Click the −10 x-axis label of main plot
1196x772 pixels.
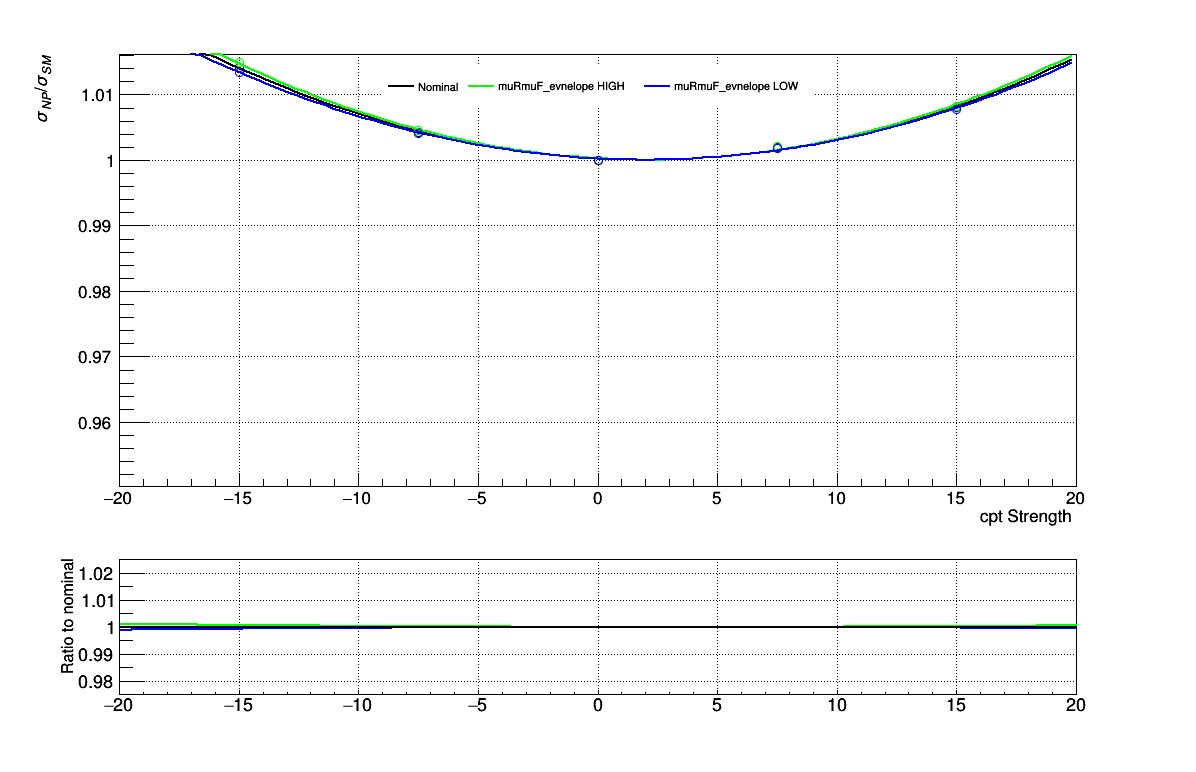pos(356,499)
